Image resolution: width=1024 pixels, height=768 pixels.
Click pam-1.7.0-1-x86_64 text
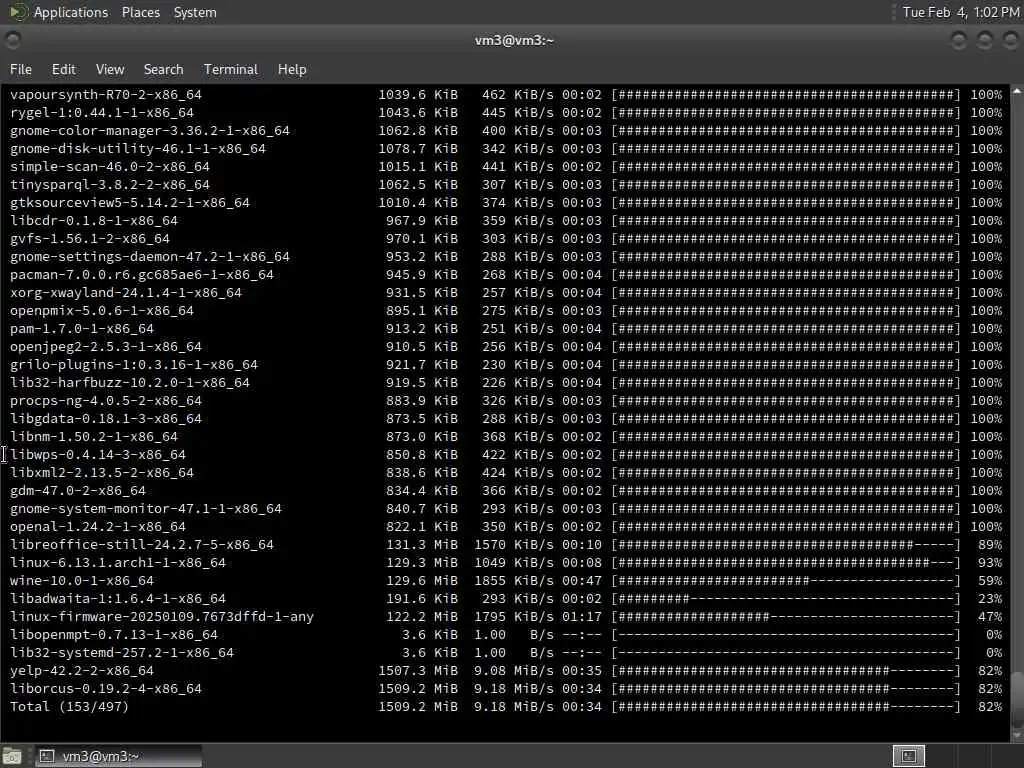coord(82,328)
